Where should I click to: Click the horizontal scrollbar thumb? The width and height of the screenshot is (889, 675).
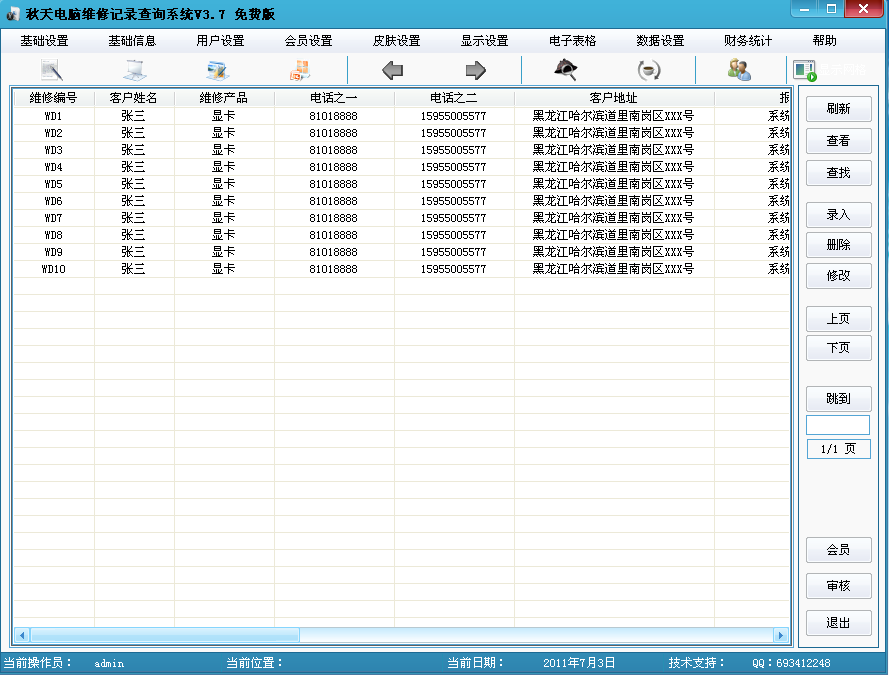click(164, 635)
